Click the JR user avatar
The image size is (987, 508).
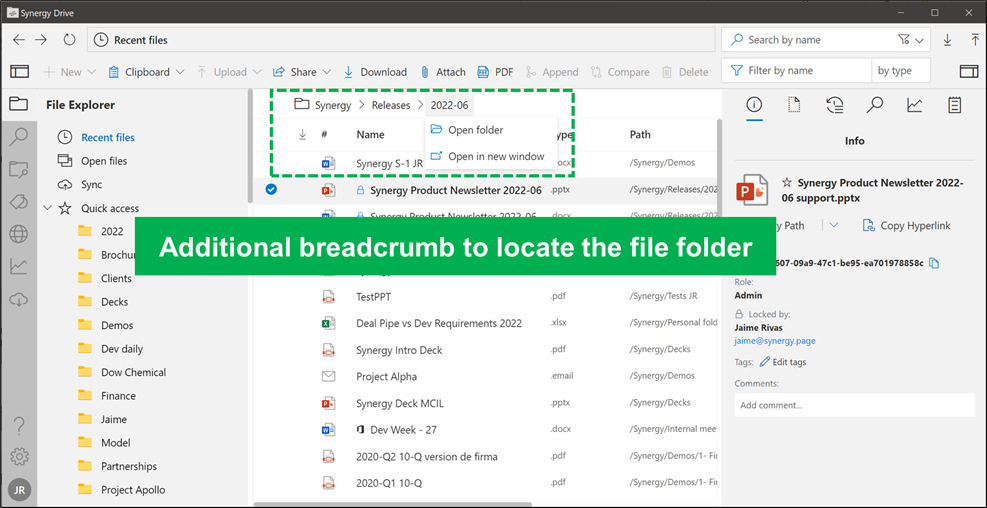(x=19, y=489)
